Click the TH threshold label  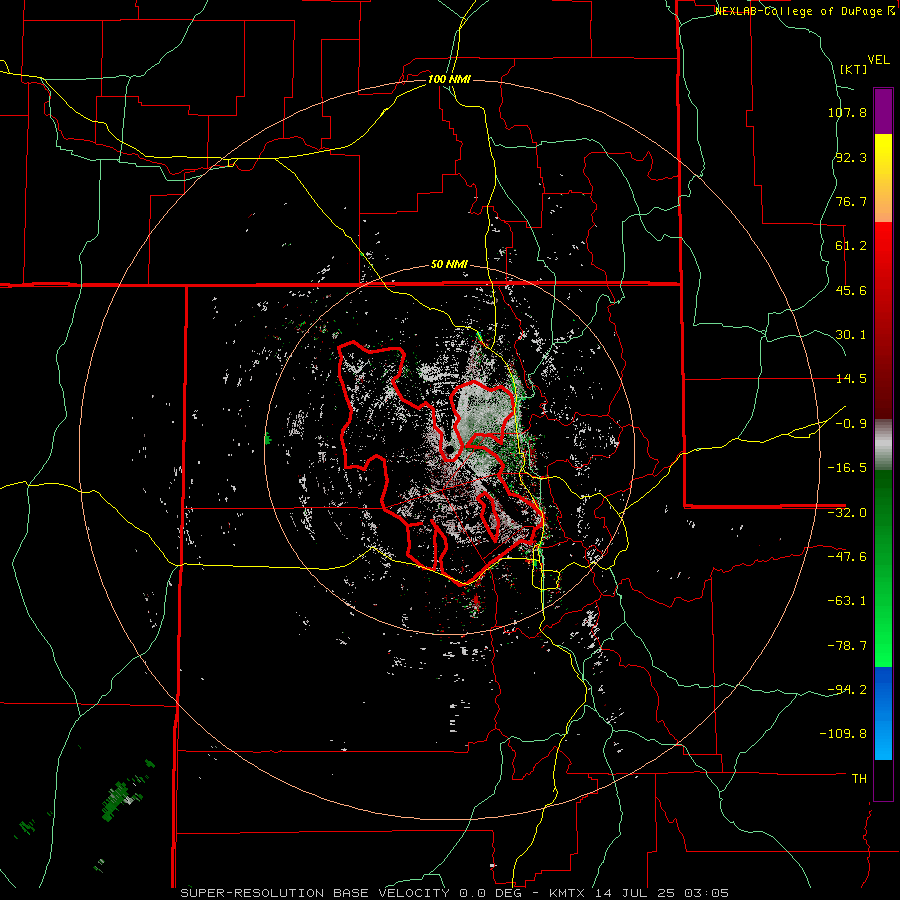coord(859,779)
